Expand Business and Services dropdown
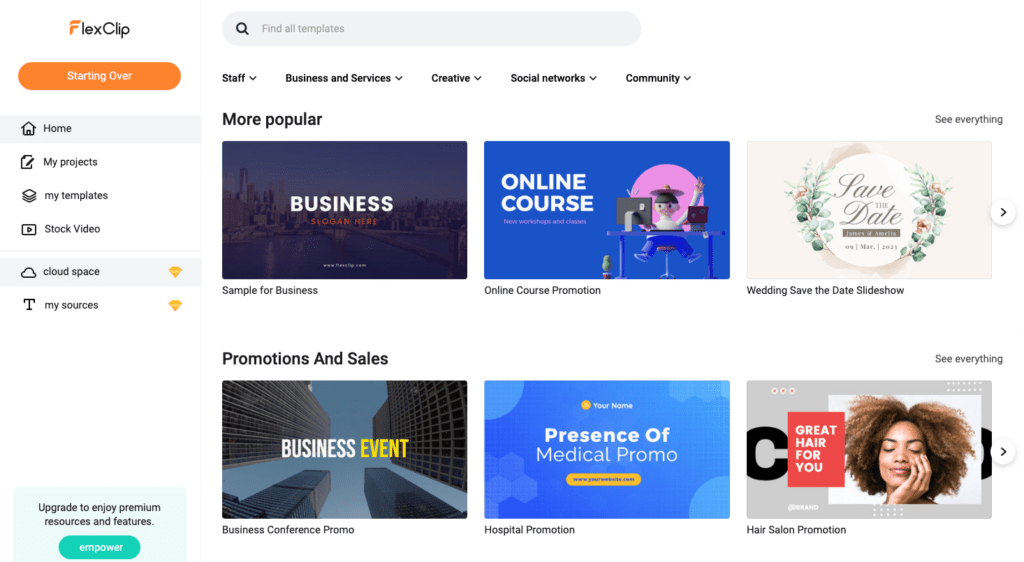 click(x=344, y=78)
